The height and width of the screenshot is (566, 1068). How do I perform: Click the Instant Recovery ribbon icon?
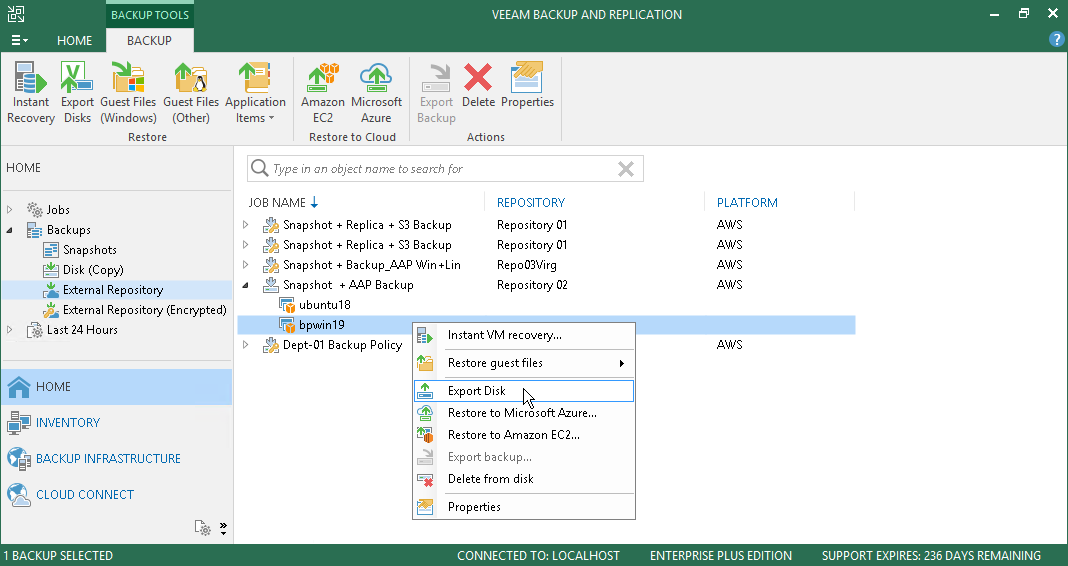[31, 93]
